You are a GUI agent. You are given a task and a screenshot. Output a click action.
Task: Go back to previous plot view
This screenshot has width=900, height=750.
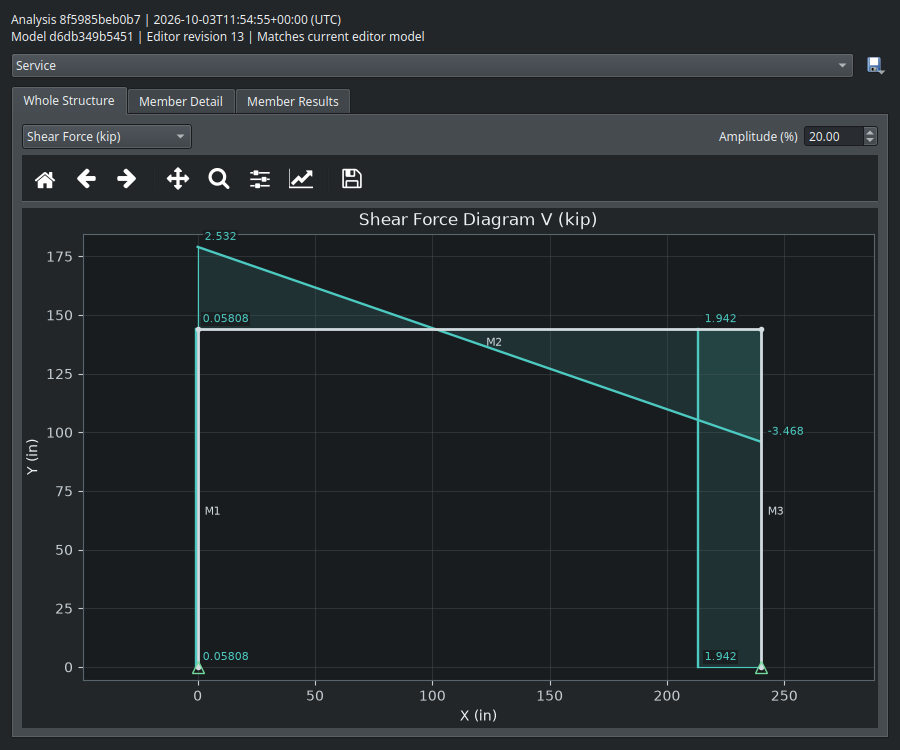click(86, 179)
